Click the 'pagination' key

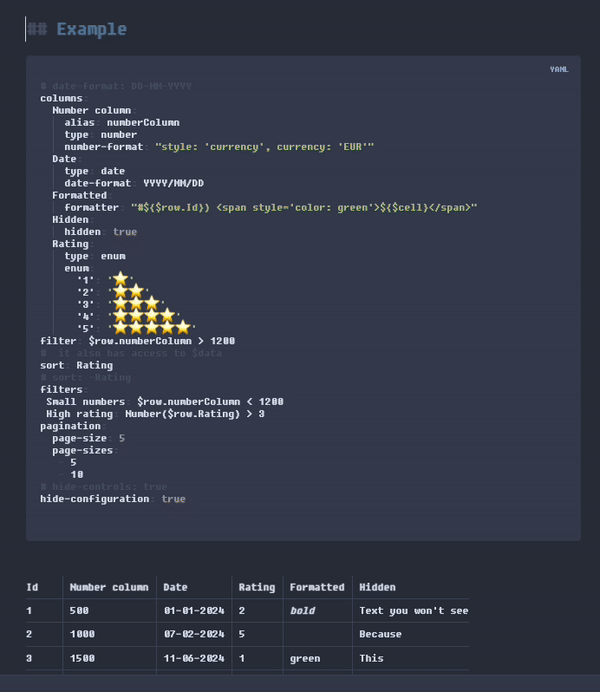[x=70, y=426]
